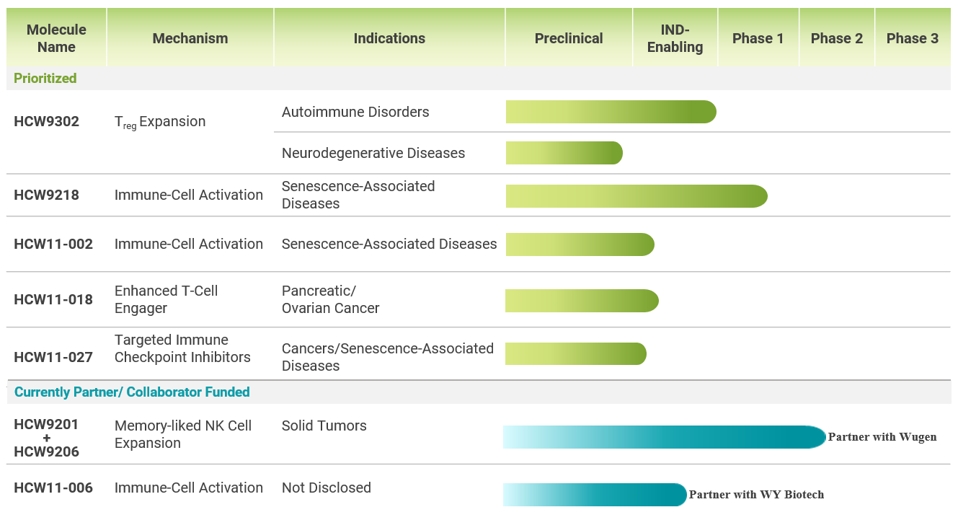Select the HCW9218 green progress bar
The image size is (958, 520).
636,196
